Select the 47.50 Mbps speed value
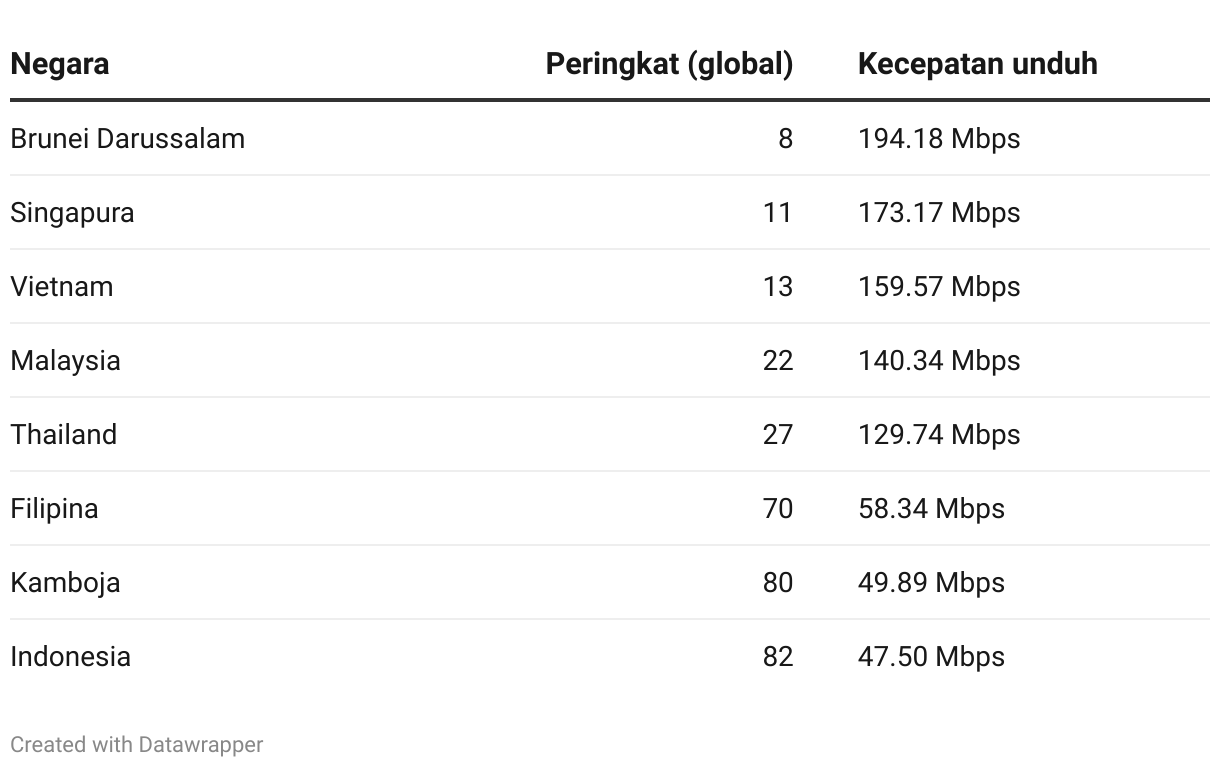This screenshot has width=1220, height=768. pos(931,657)
